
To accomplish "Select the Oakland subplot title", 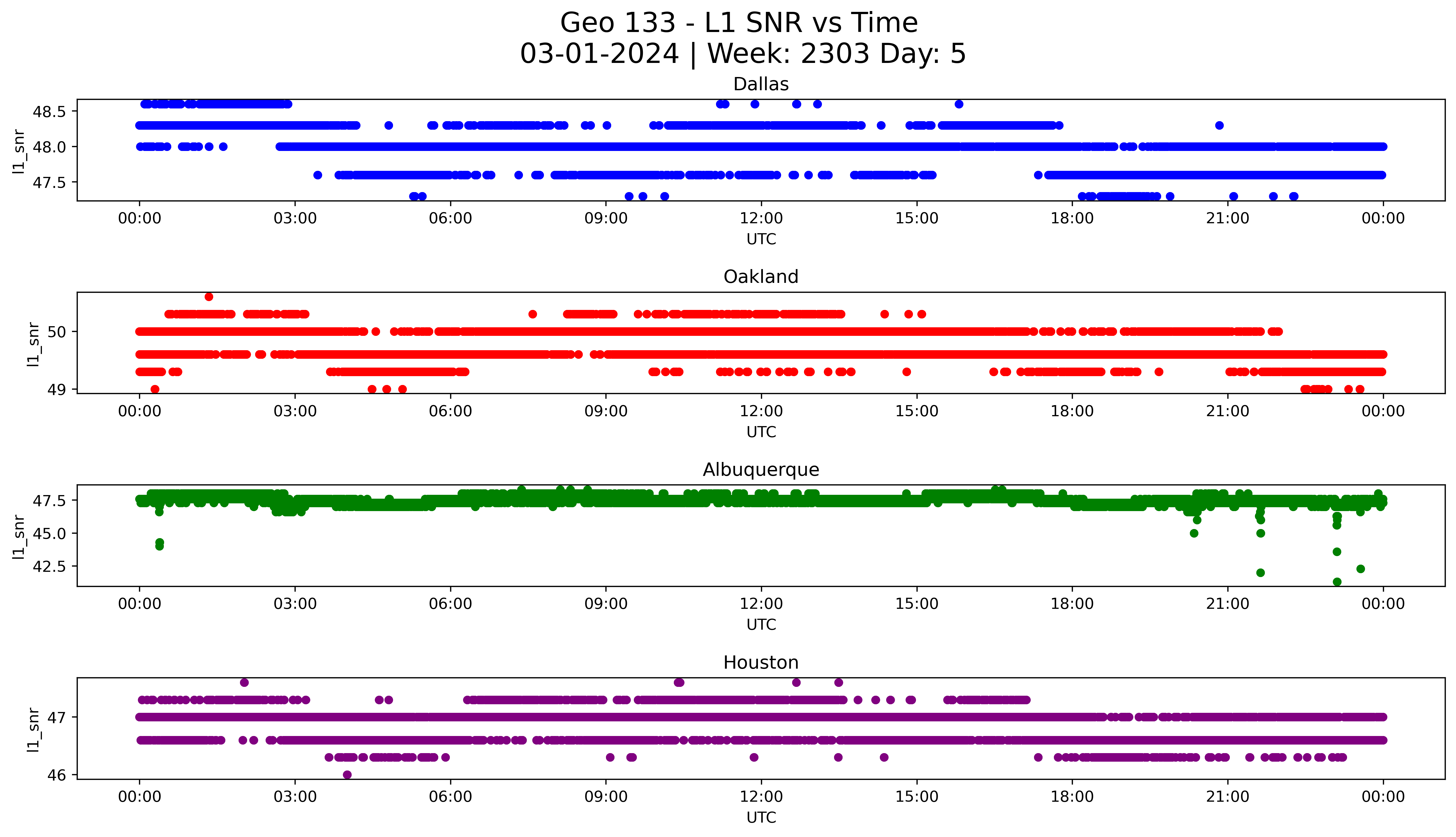I will point(761,277).
